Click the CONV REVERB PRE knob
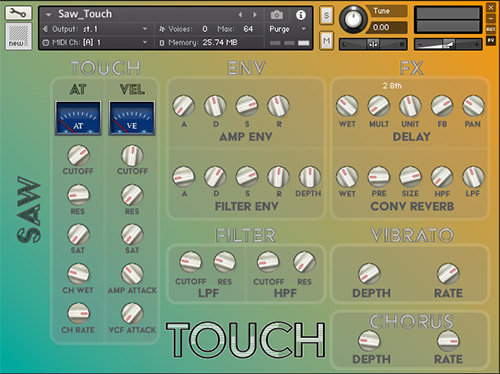The width and height of the screenshot is (500, 374). click(379, 177)
